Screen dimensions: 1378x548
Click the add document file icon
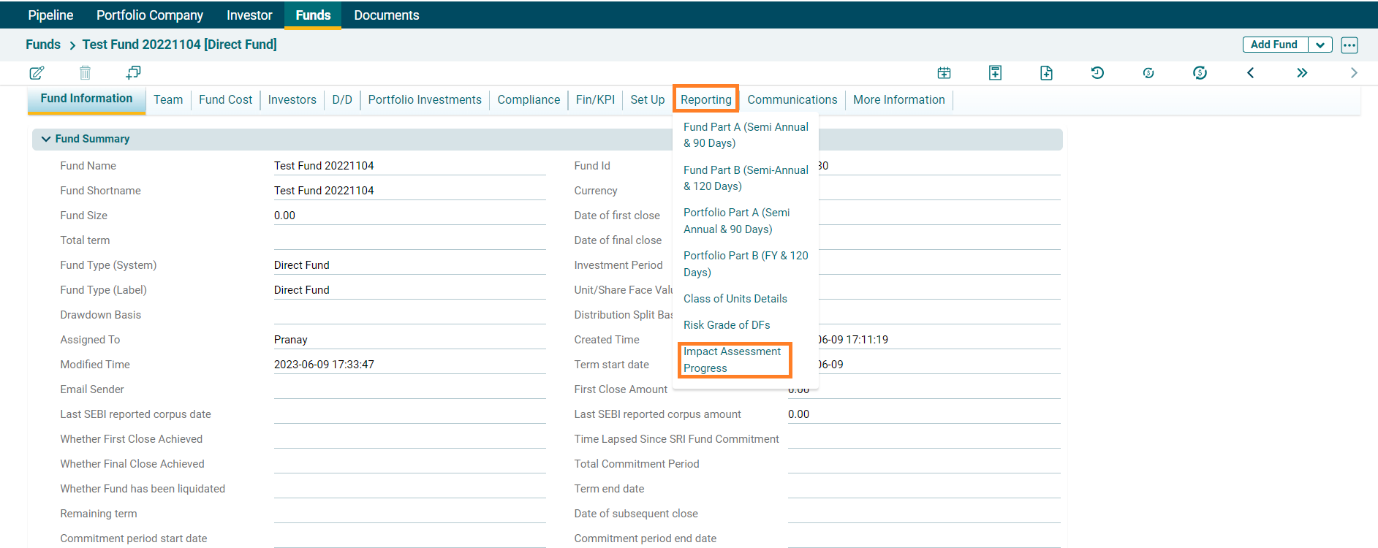click(1046, 73)
